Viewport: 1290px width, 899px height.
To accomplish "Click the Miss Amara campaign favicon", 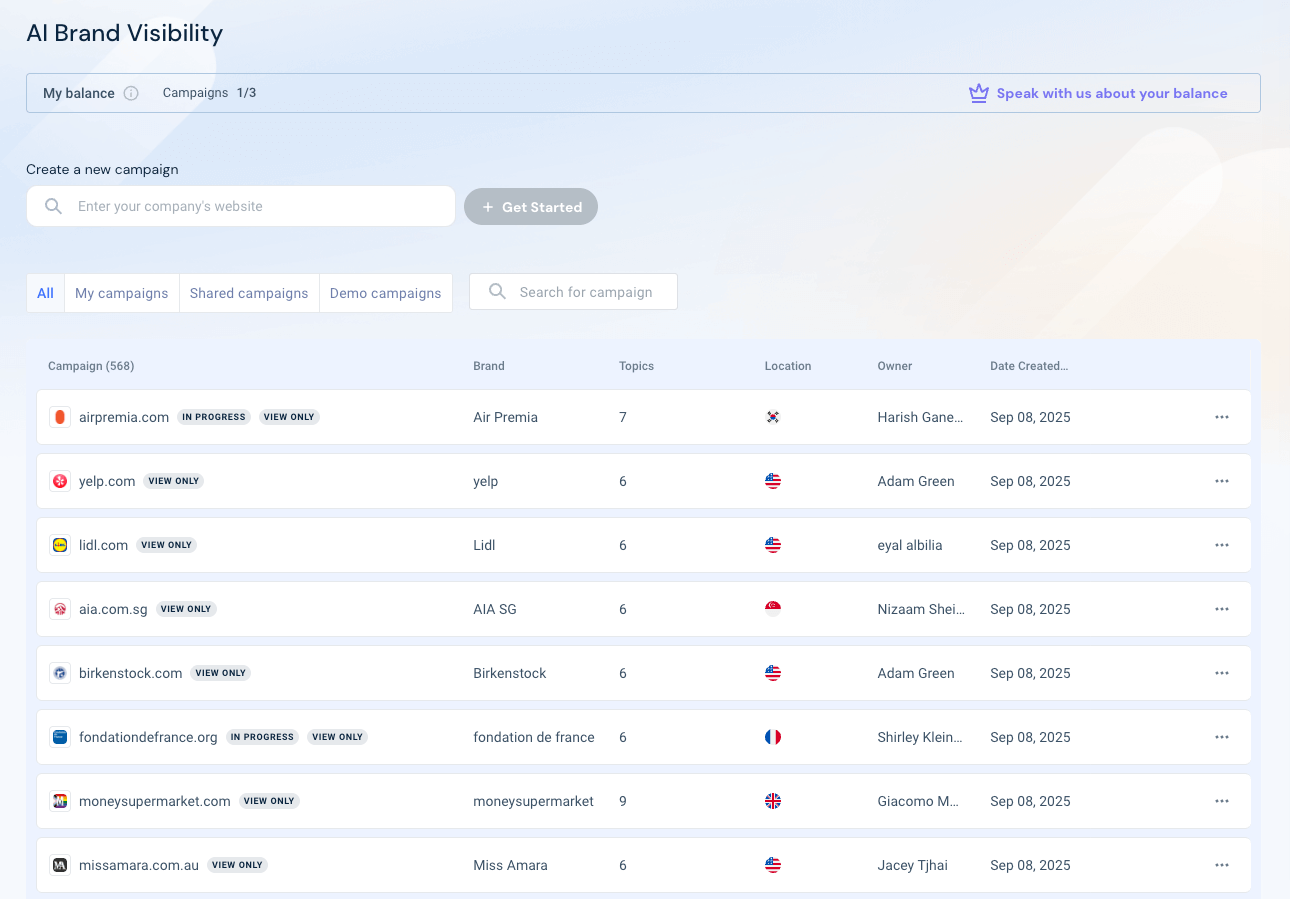I will coord(60,864).
